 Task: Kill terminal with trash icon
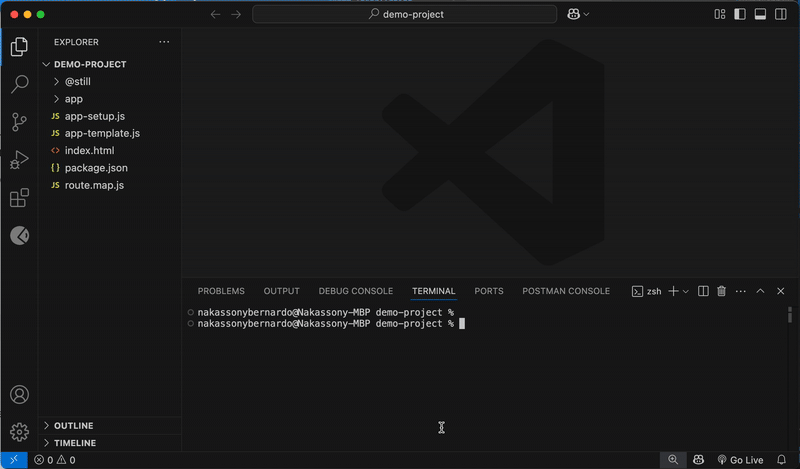click(x=721, y=291)
